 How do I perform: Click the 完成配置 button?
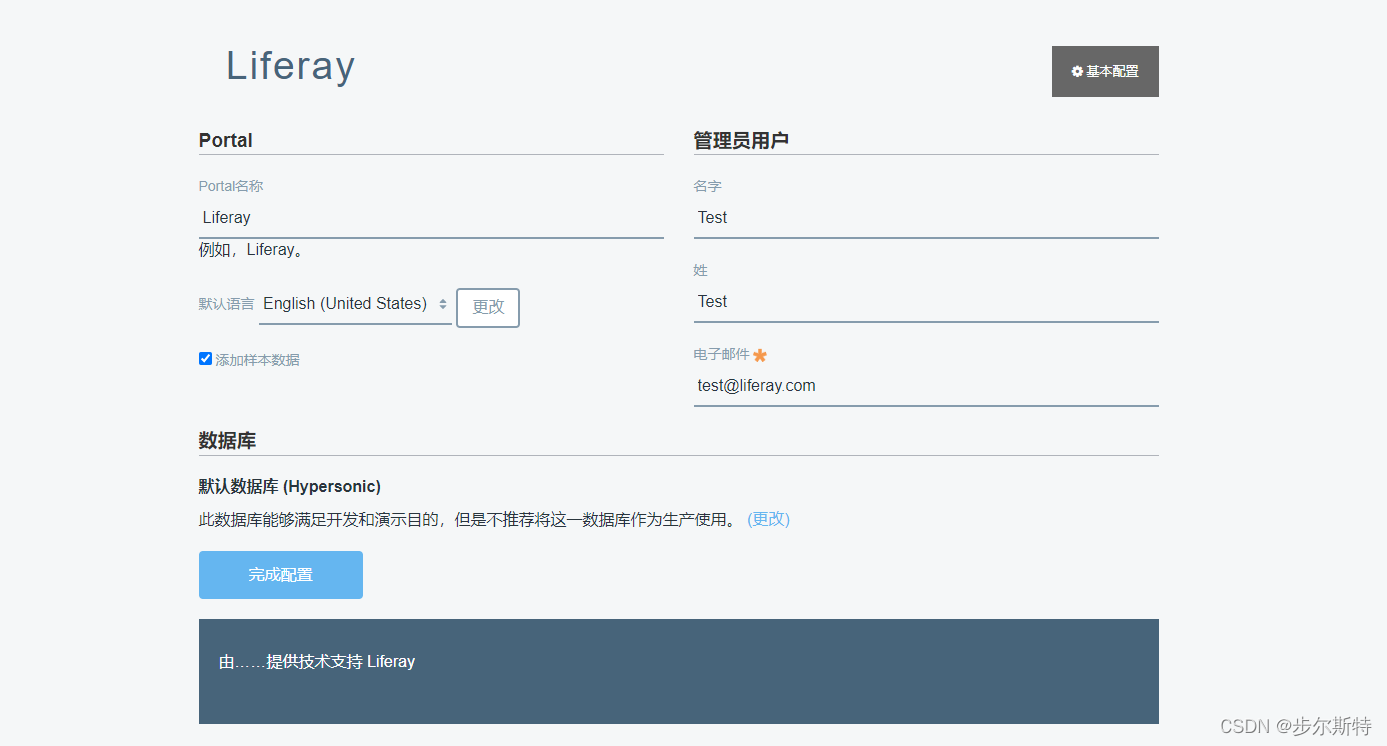281,575
